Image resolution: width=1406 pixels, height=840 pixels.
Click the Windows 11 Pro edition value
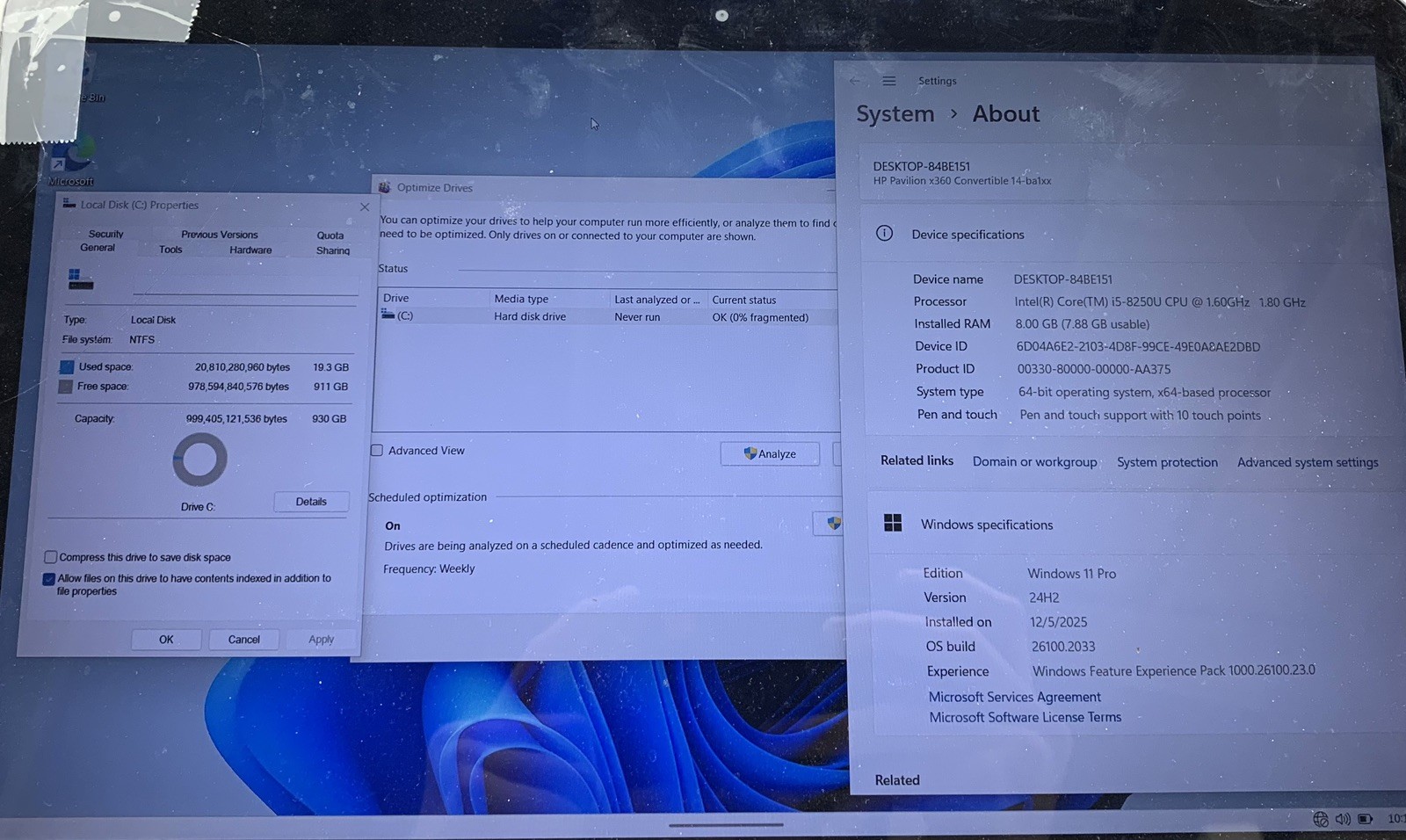coord(1072,574)
